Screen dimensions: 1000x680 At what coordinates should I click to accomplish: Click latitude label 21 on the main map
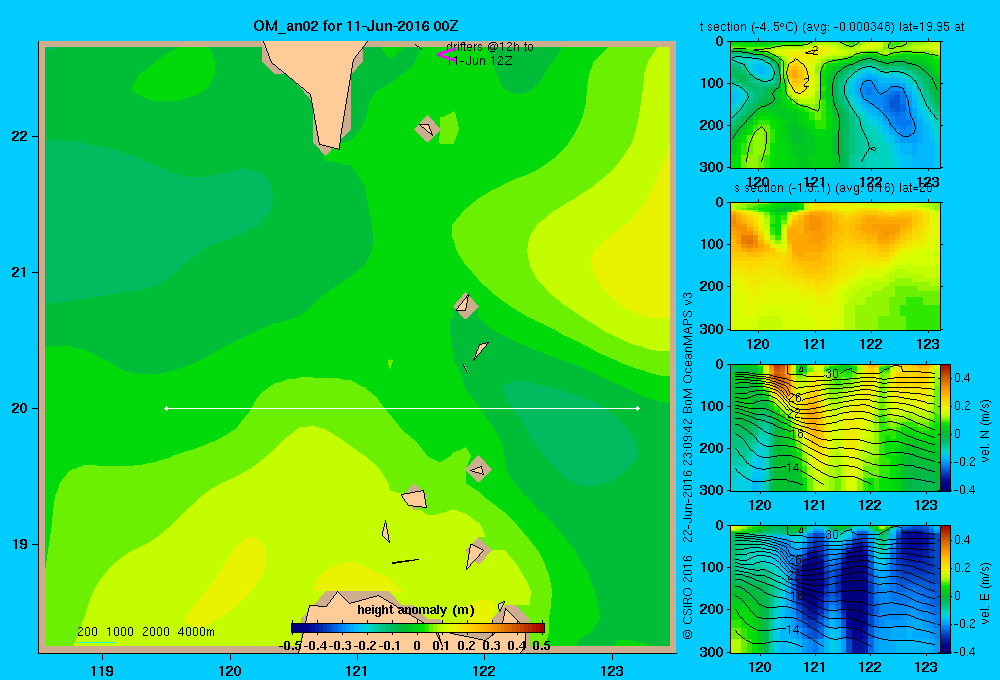19,272
